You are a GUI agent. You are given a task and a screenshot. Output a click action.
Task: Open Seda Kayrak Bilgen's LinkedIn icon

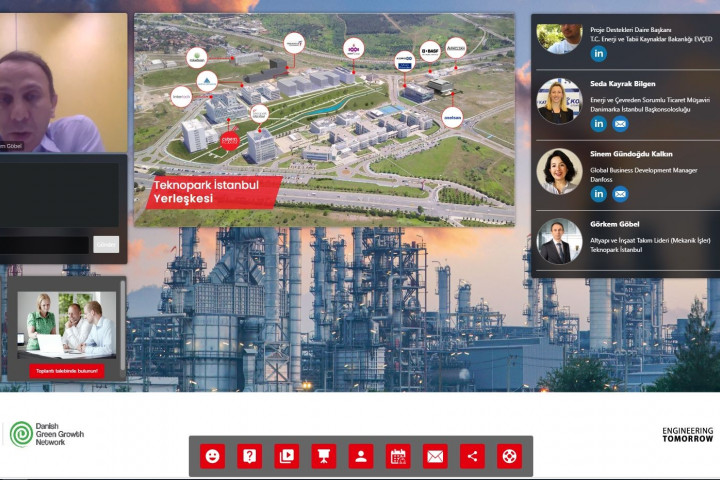pos(598,124)
